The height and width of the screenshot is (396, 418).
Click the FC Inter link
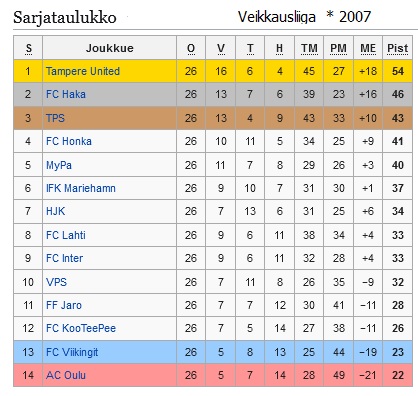tap(64, 258)
